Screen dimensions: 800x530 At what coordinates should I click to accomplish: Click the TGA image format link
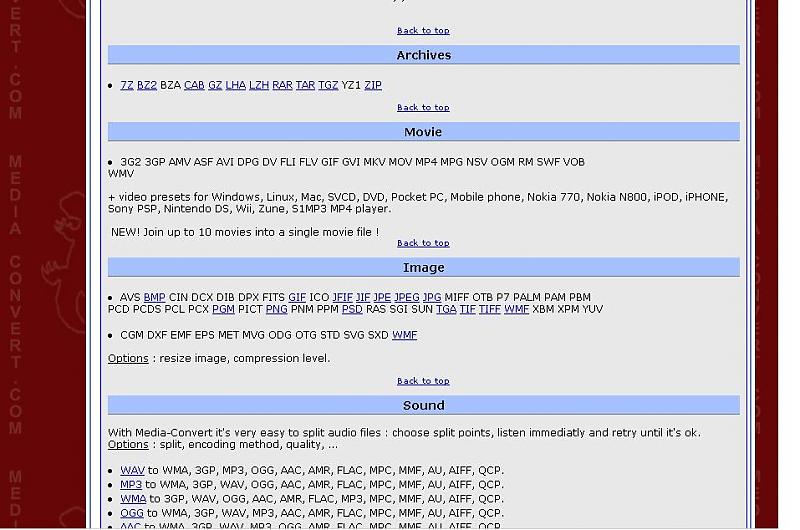click(445, 310)
